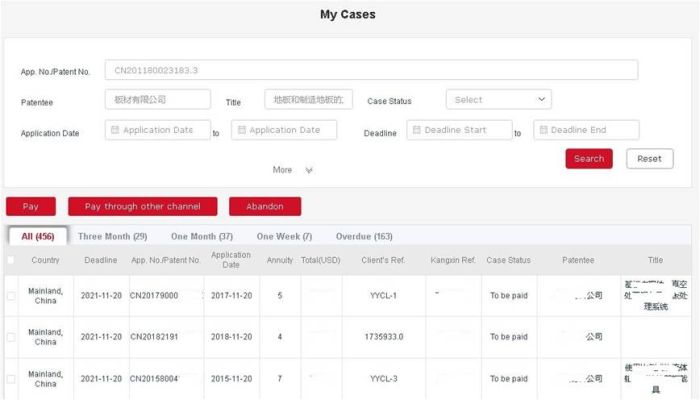Tick the select-all checkbox in table header
This screenshot has height=400, width=700.
point(11,260)
